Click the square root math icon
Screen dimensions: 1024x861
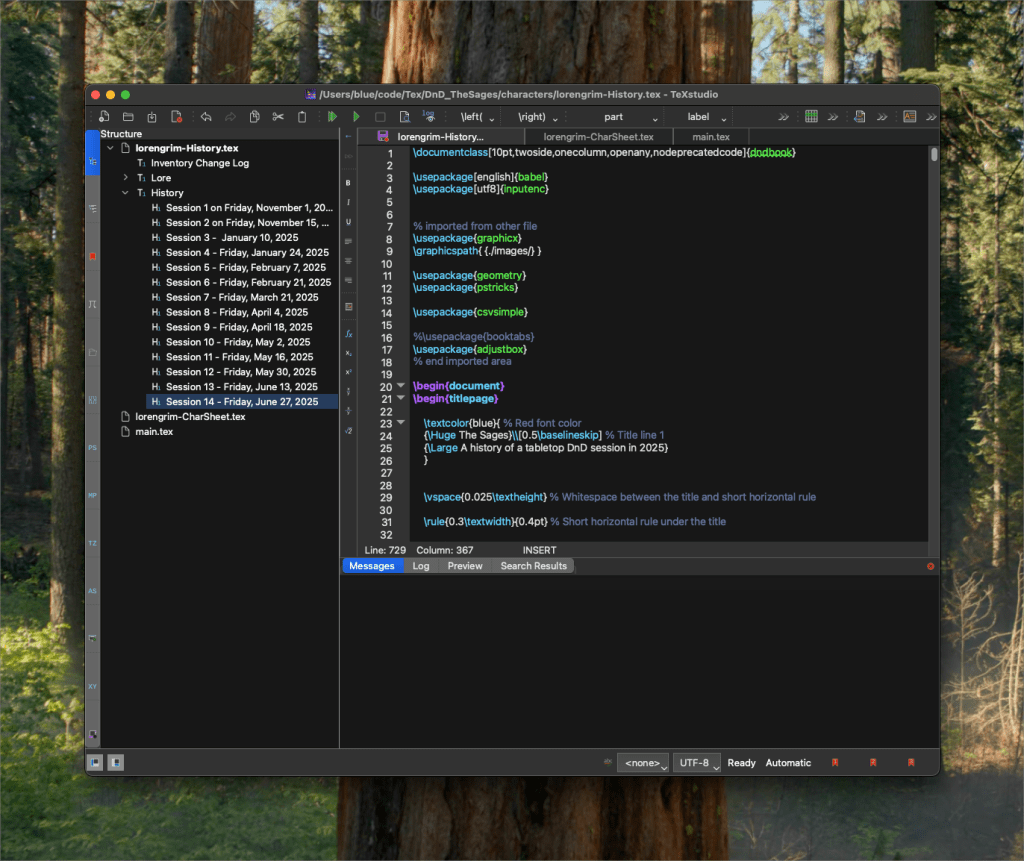coord(348,430)
